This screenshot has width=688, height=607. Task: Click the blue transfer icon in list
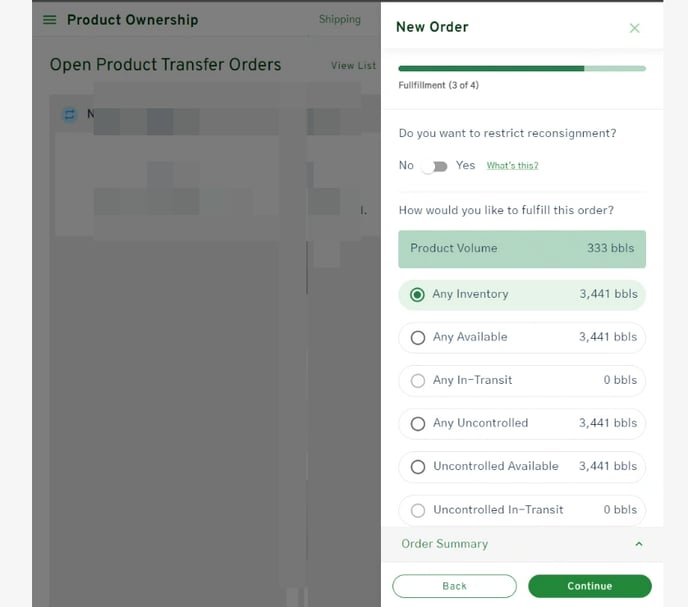pos(69,114)
